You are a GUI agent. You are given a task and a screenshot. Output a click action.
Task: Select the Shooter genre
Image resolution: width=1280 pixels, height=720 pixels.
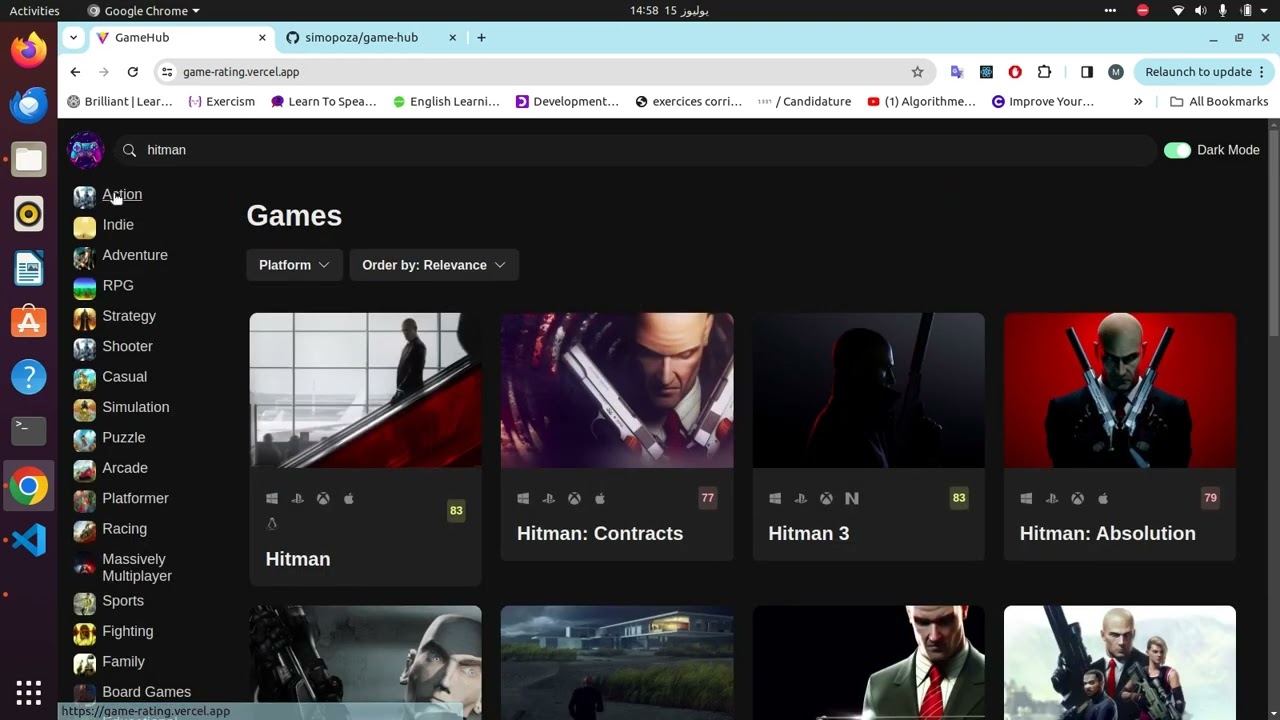coord(127,346)
